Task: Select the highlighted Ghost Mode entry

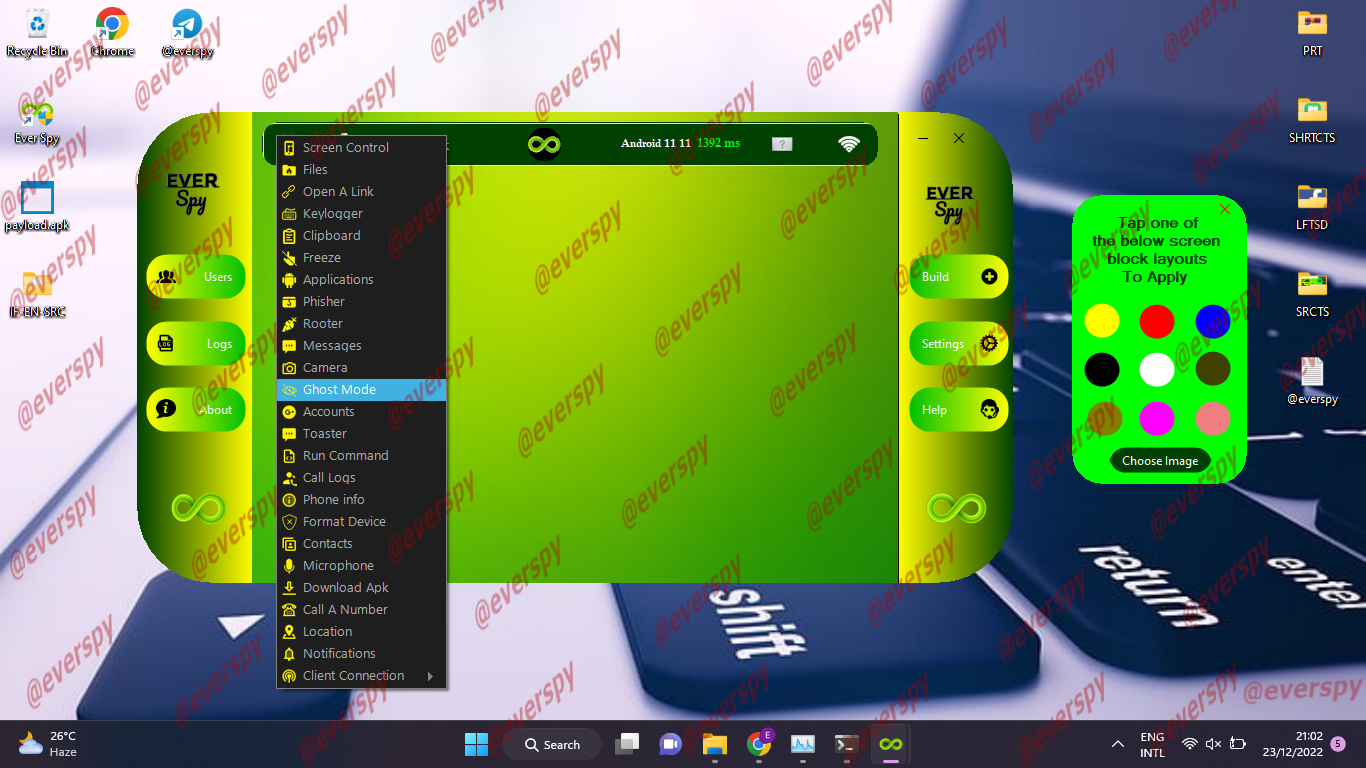Action: (x=361, y=389)
